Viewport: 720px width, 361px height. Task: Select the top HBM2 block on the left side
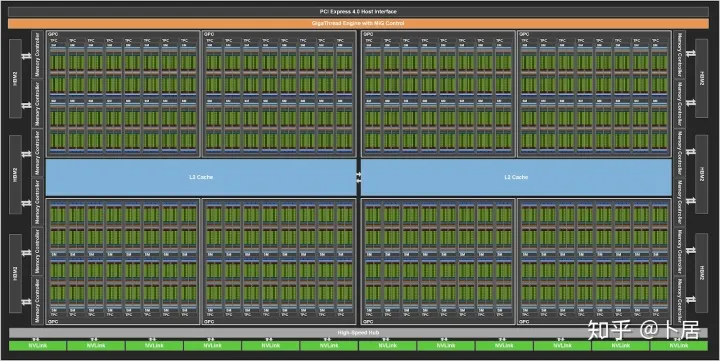[x=15, y=78]
